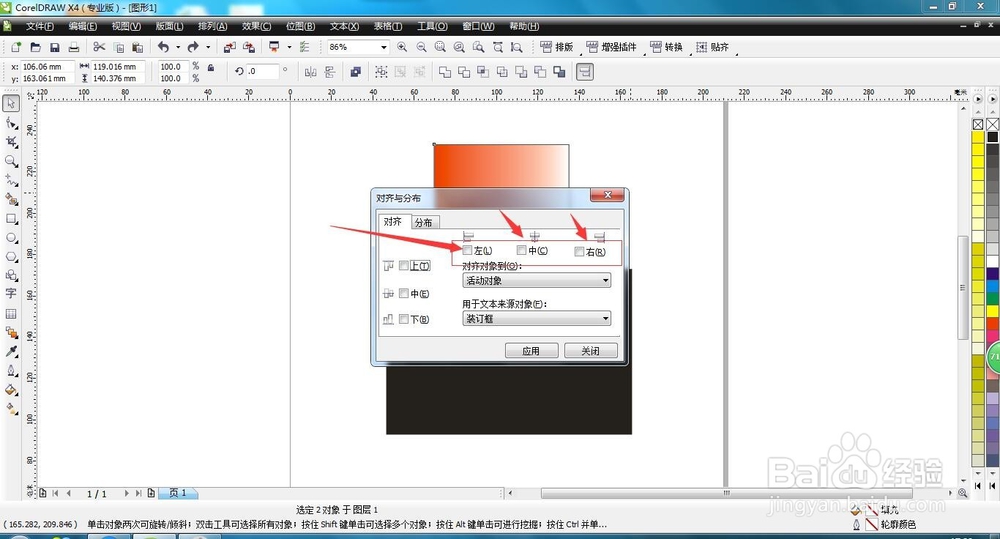
Task: Check the 左(L) align left checkbox
Action: click(467, 251)
